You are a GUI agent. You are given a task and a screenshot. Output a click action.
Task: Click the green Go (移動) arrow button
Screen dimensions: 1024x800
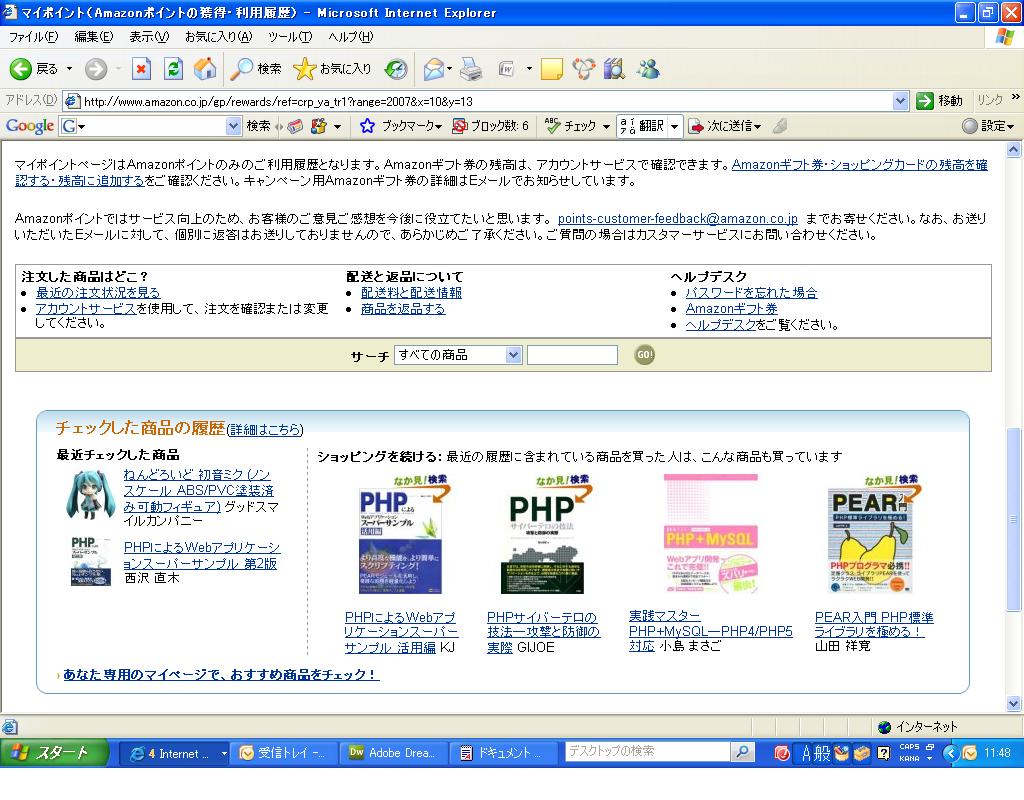938,101
